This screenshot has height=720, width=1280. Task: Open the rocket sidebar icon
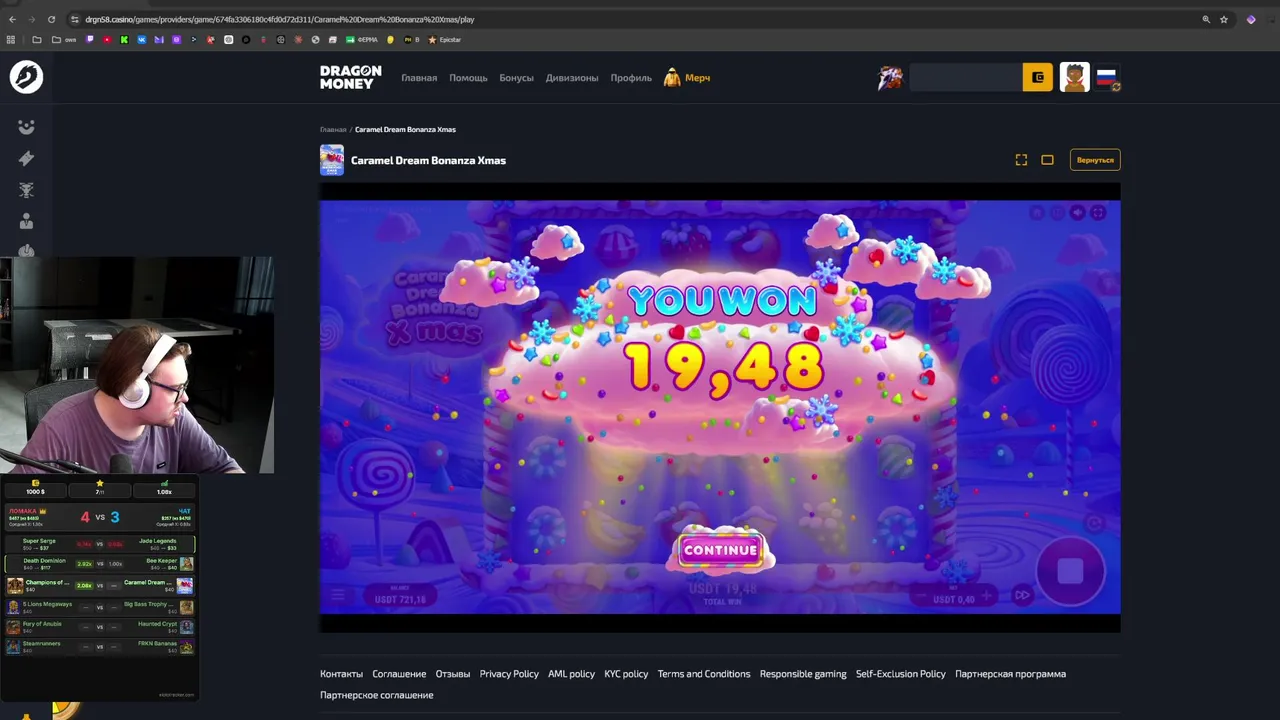tap(26, 158)
